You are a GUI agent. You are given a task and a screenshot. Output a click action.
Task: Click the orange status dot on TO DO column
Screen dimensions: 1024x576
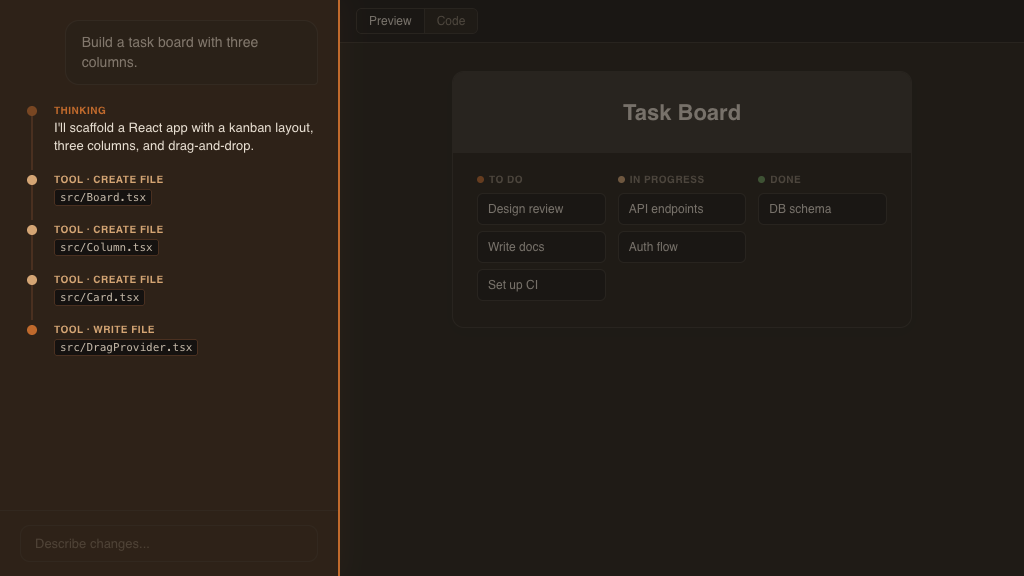(482, 179)
